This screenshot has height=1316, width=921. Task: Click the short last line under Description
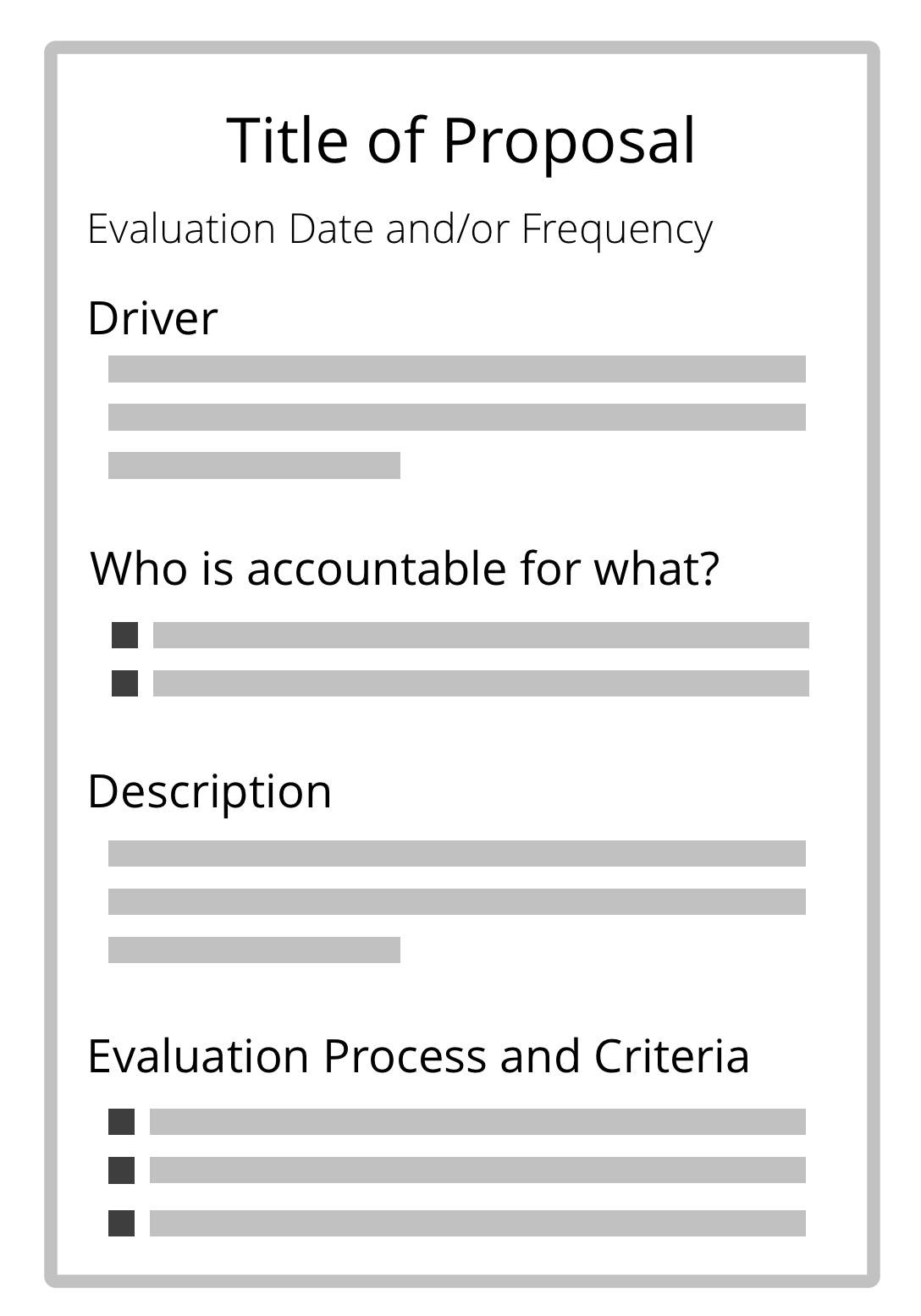click(254, 950)
